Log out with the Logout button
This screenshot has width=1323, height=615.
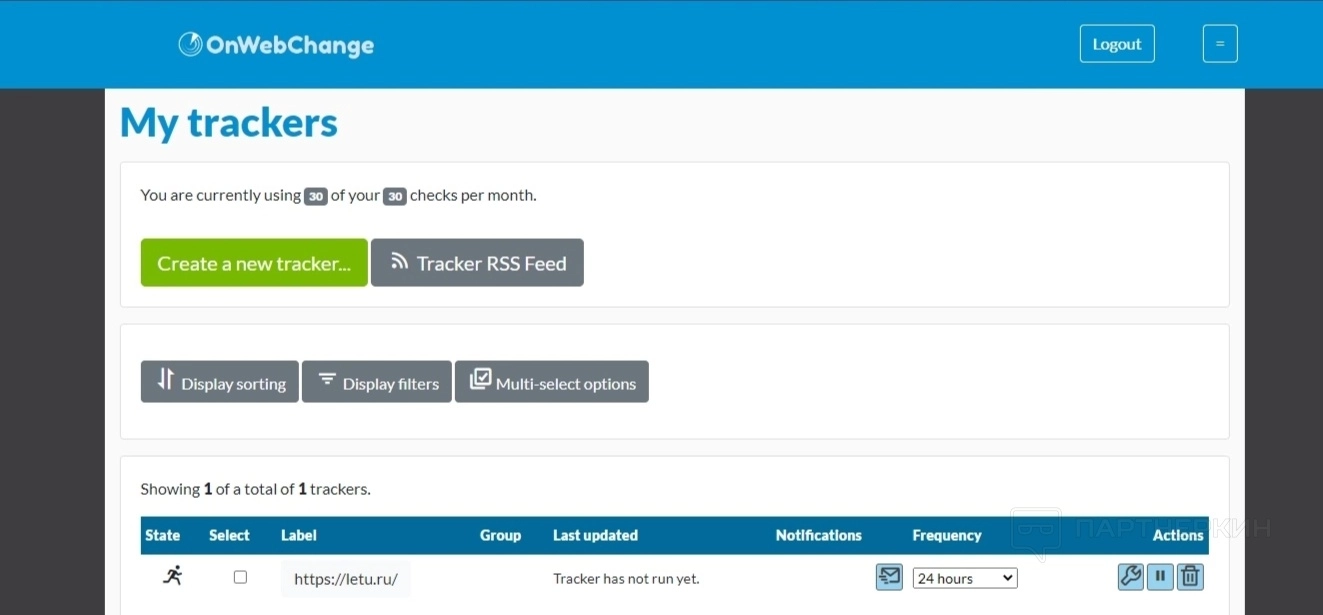point(1116,44)
